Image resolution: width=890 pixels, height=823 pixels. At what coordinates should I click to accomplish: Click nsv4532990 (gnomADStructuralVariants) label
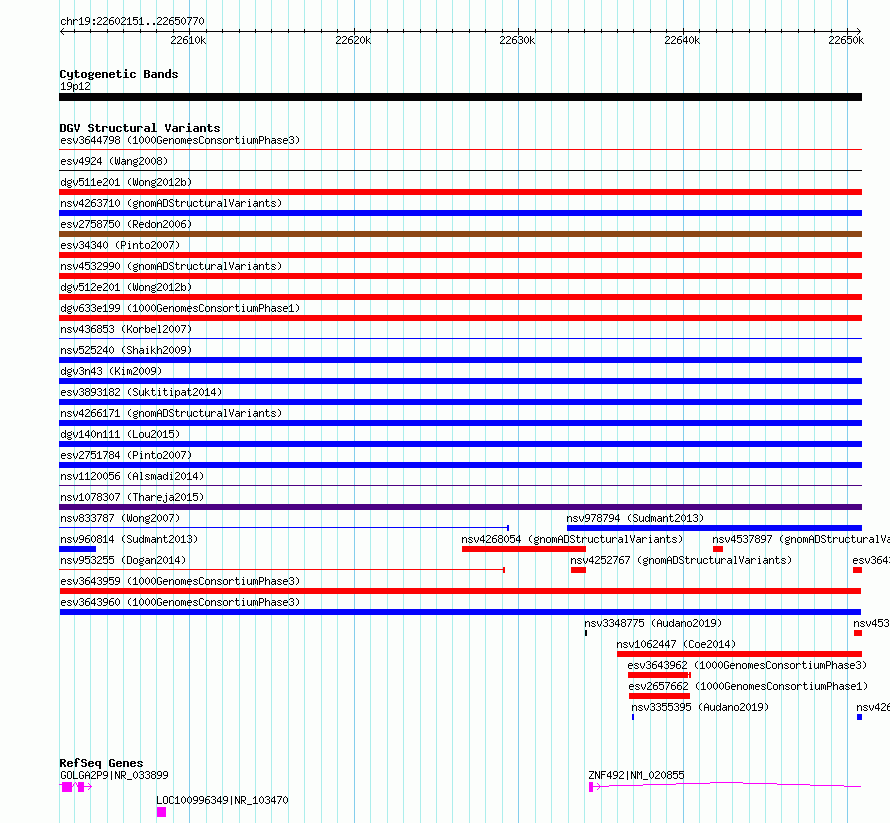pos(171,266)
